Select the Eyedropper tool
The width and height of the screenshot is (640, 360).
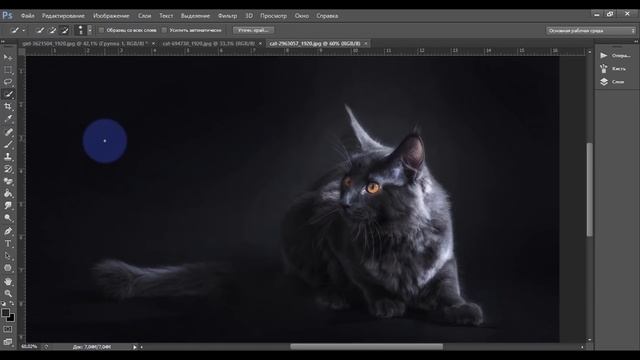pyautogui.click(x=8, y=119)
